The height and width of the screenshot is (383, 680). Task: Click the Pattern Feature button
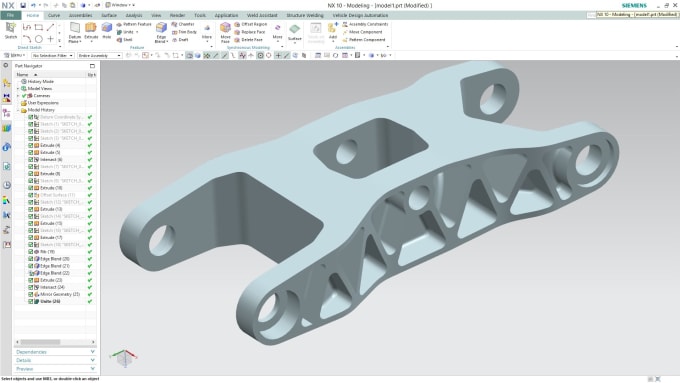[134, 24]
